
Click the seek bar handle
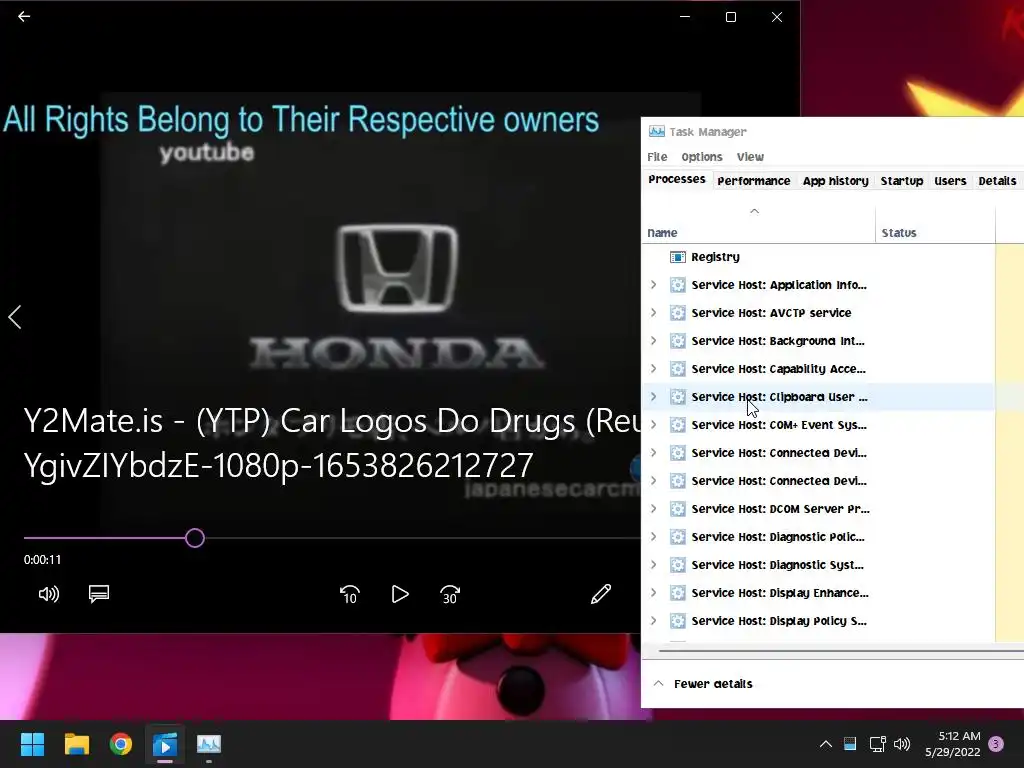(x=195, y=538)
